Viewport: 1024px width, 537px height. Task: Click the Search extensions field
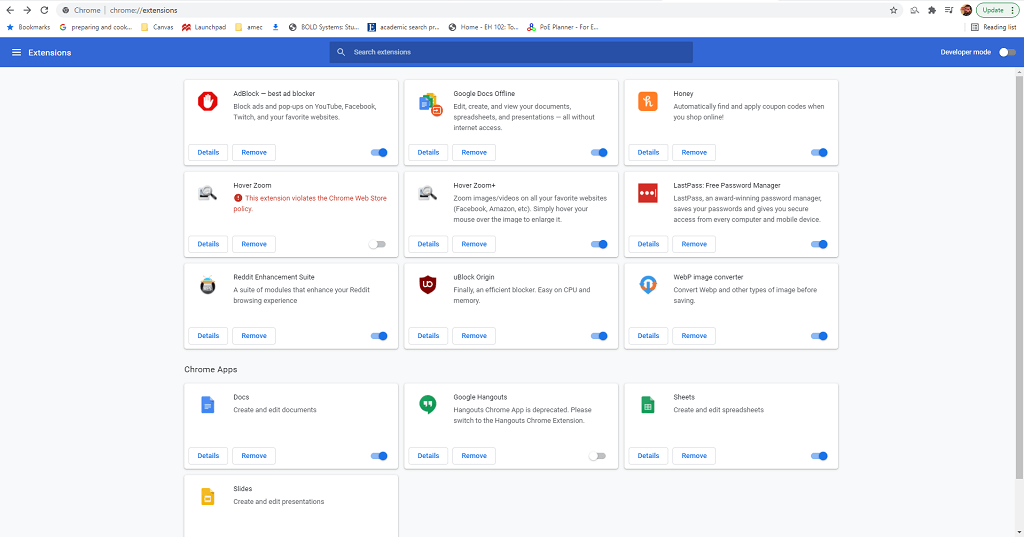coord(510,52)
